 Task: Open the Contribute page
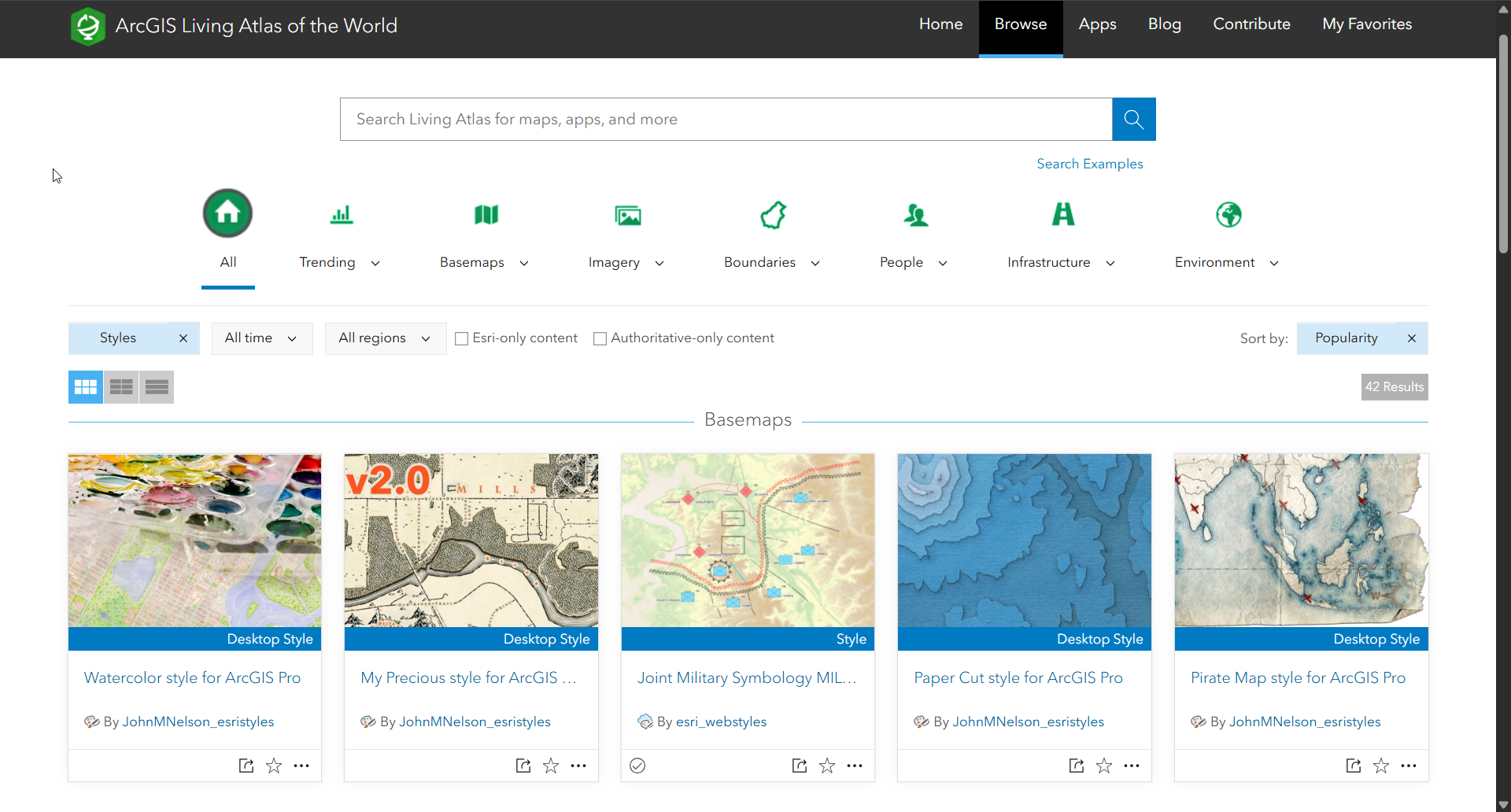click(x=1251, y=24)
